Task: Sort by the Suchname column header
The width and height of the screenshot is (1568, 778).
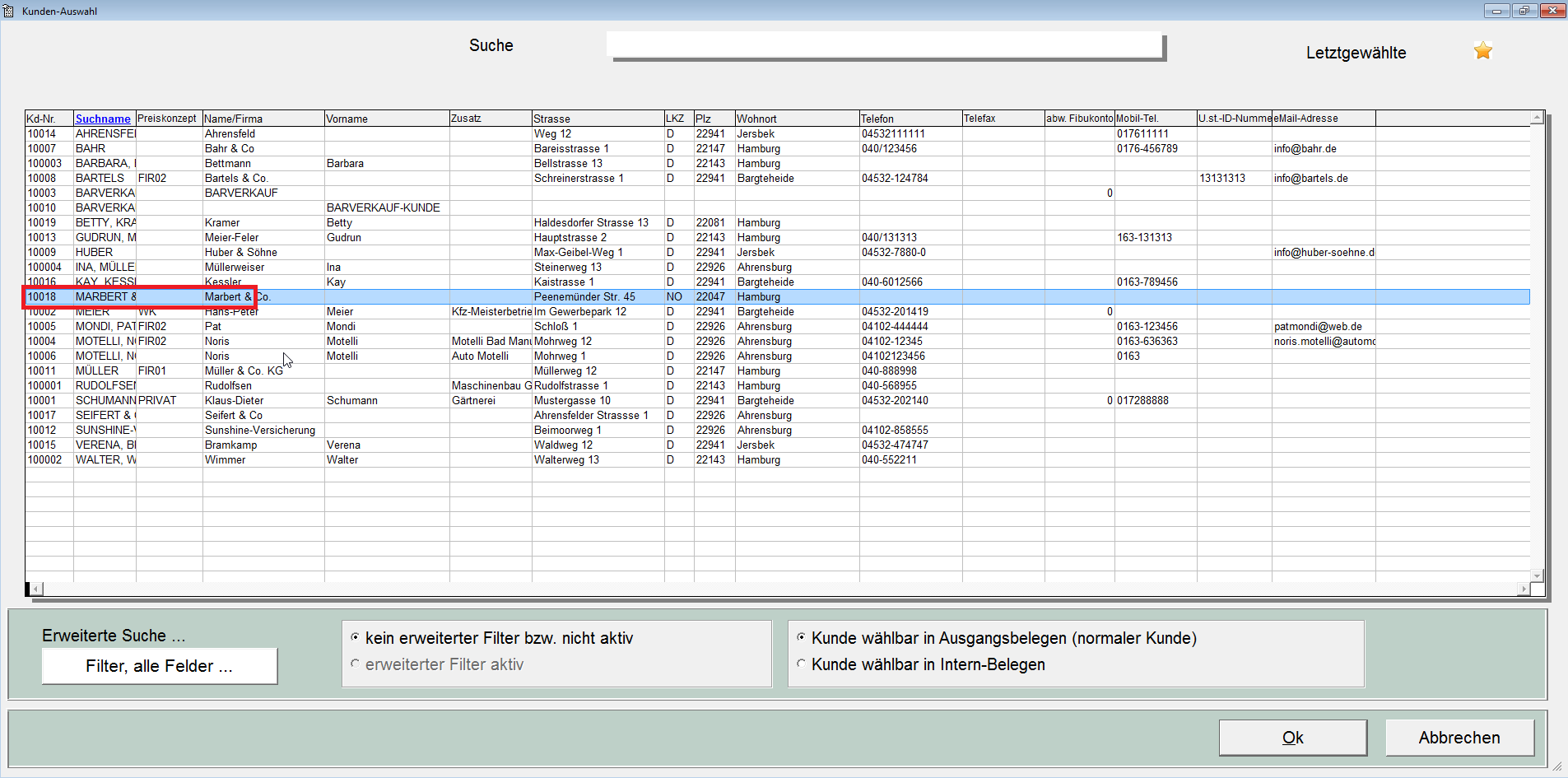Action: [x=103, y=119]
